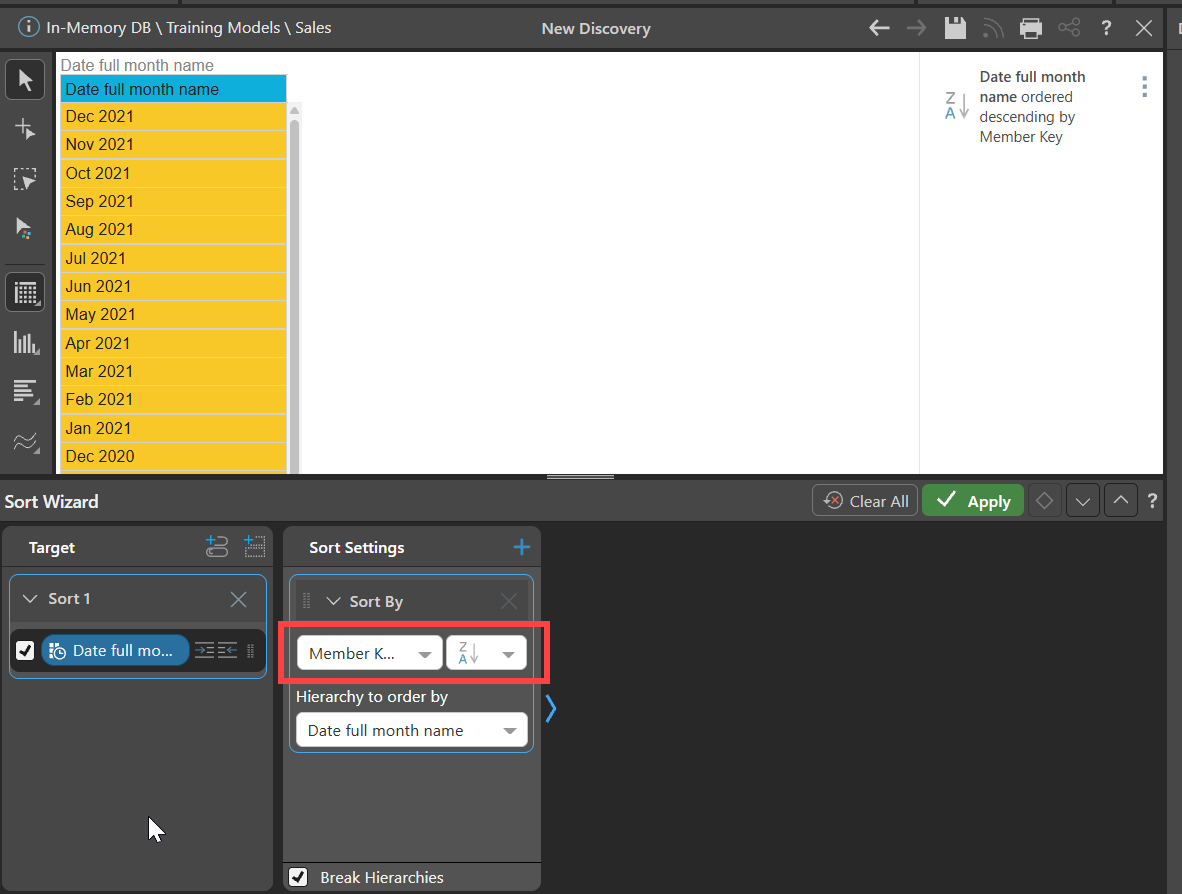Click the Save disk icon
The width and height of the screenshot is (1182, 894).
[x=956, y=28]
